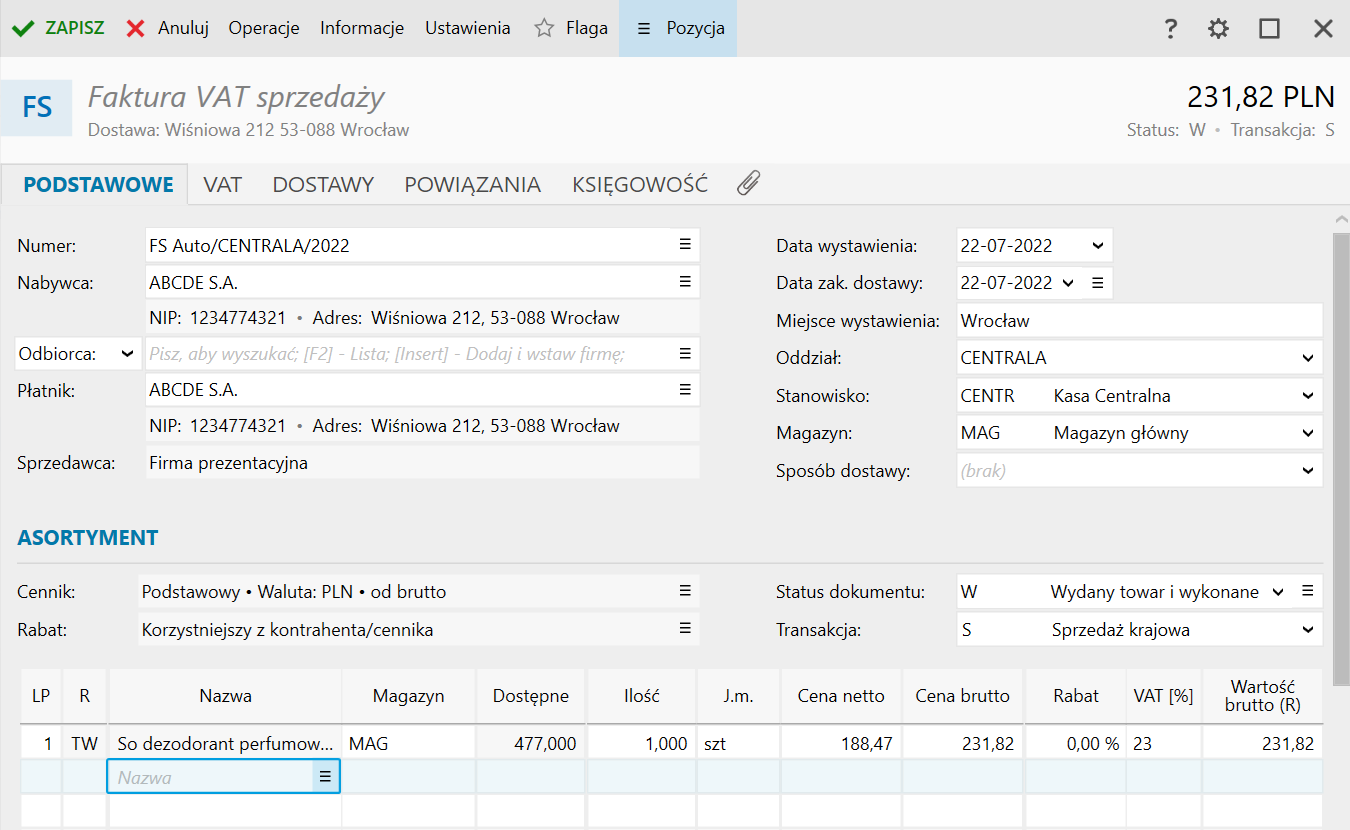The image size is (1350, 830).
Task: Open the Rabat field list icon
Action: [685, 628]
